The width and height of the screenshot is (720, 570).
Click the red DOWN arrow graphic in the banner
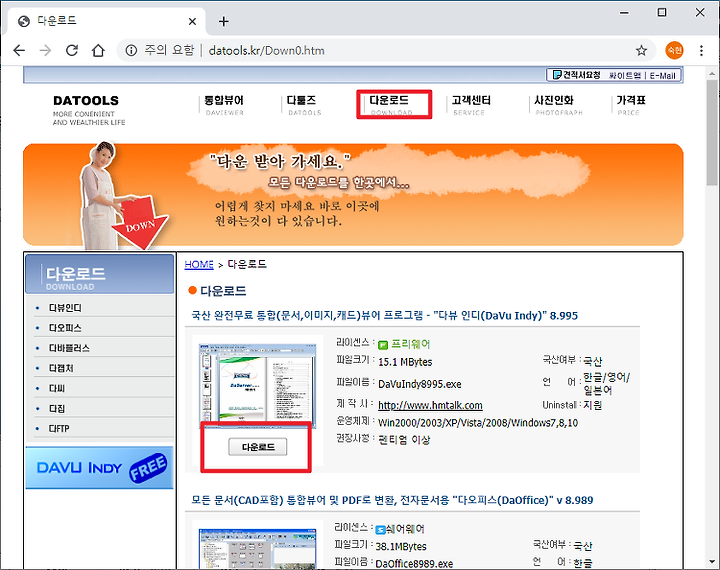140,222
